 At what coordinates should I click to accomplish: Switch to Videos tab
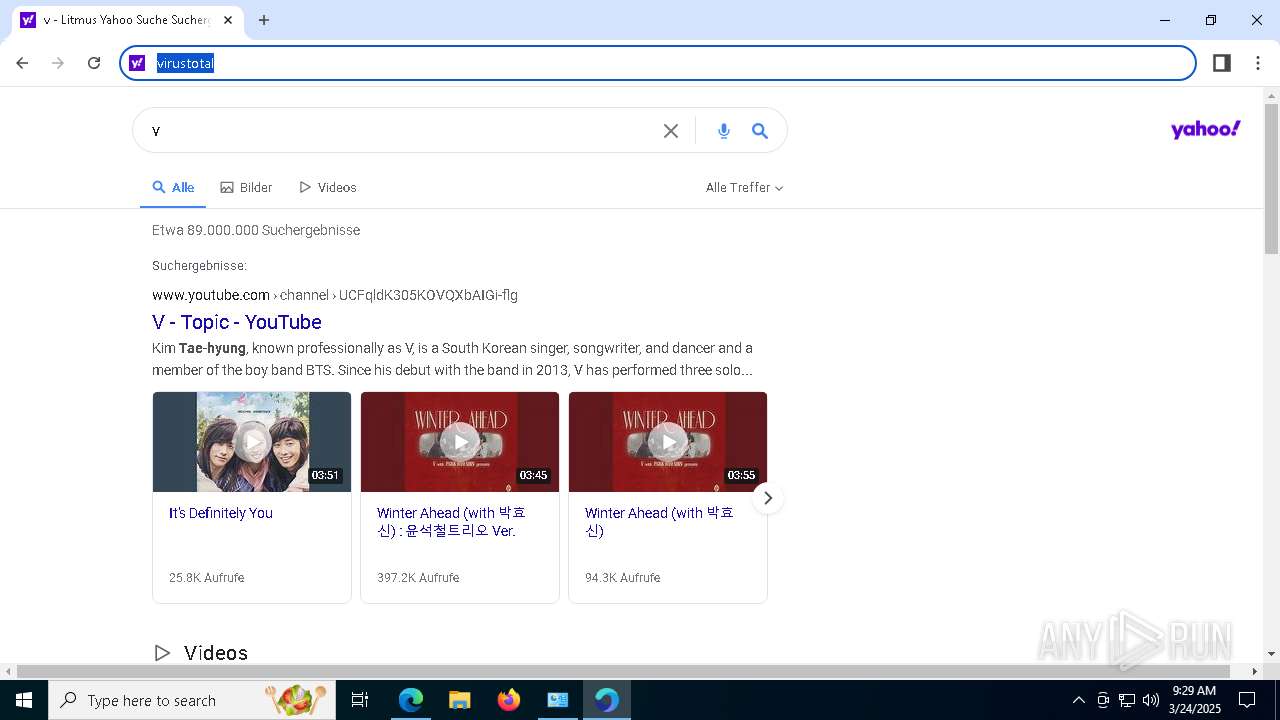tap(328, 187)
